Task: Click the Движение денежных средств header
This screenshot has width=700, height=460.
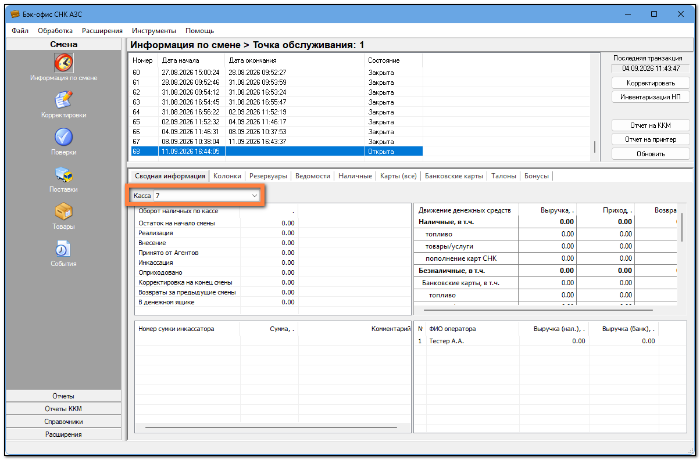Action: [x=466, y=210]
